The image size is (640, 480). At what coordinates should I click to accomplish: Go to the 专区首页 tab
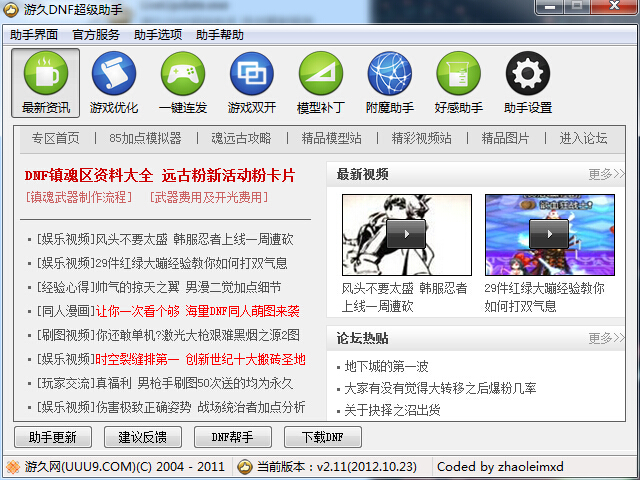tap(56, 138)
